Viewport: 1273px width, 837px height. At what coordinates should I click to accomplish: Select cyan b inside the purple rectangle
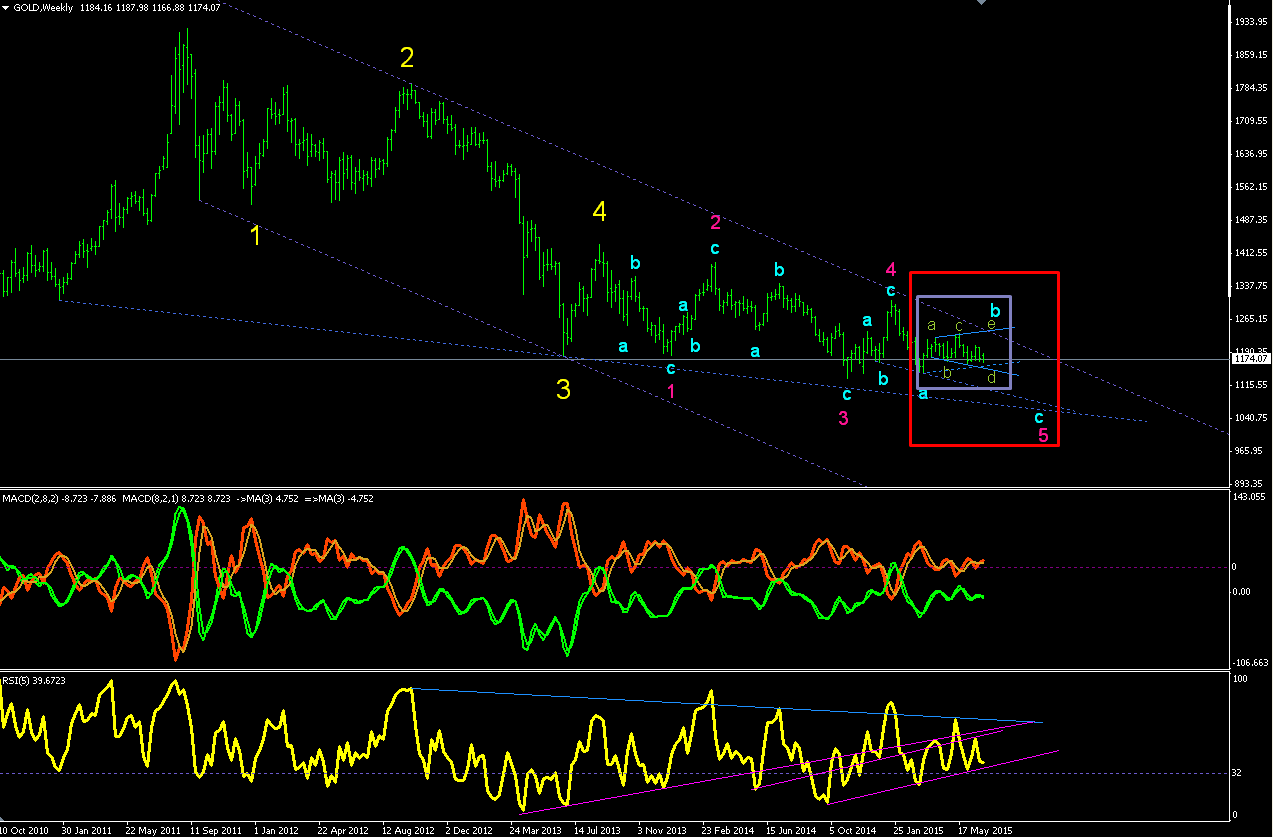tap(995, 310)
